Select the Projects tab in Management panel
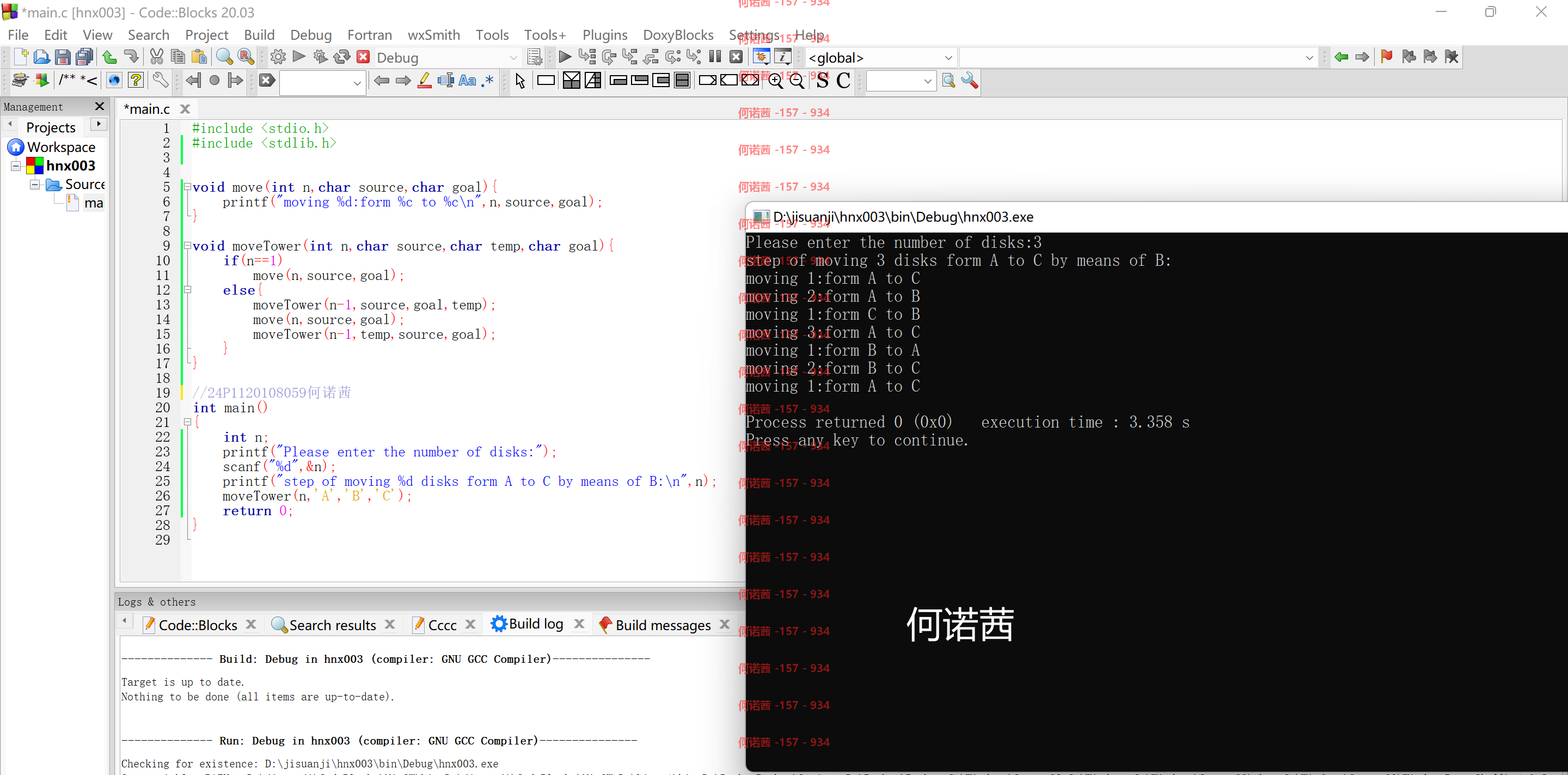The width and height of the screenshot is (1568, 775). (51, 127)
